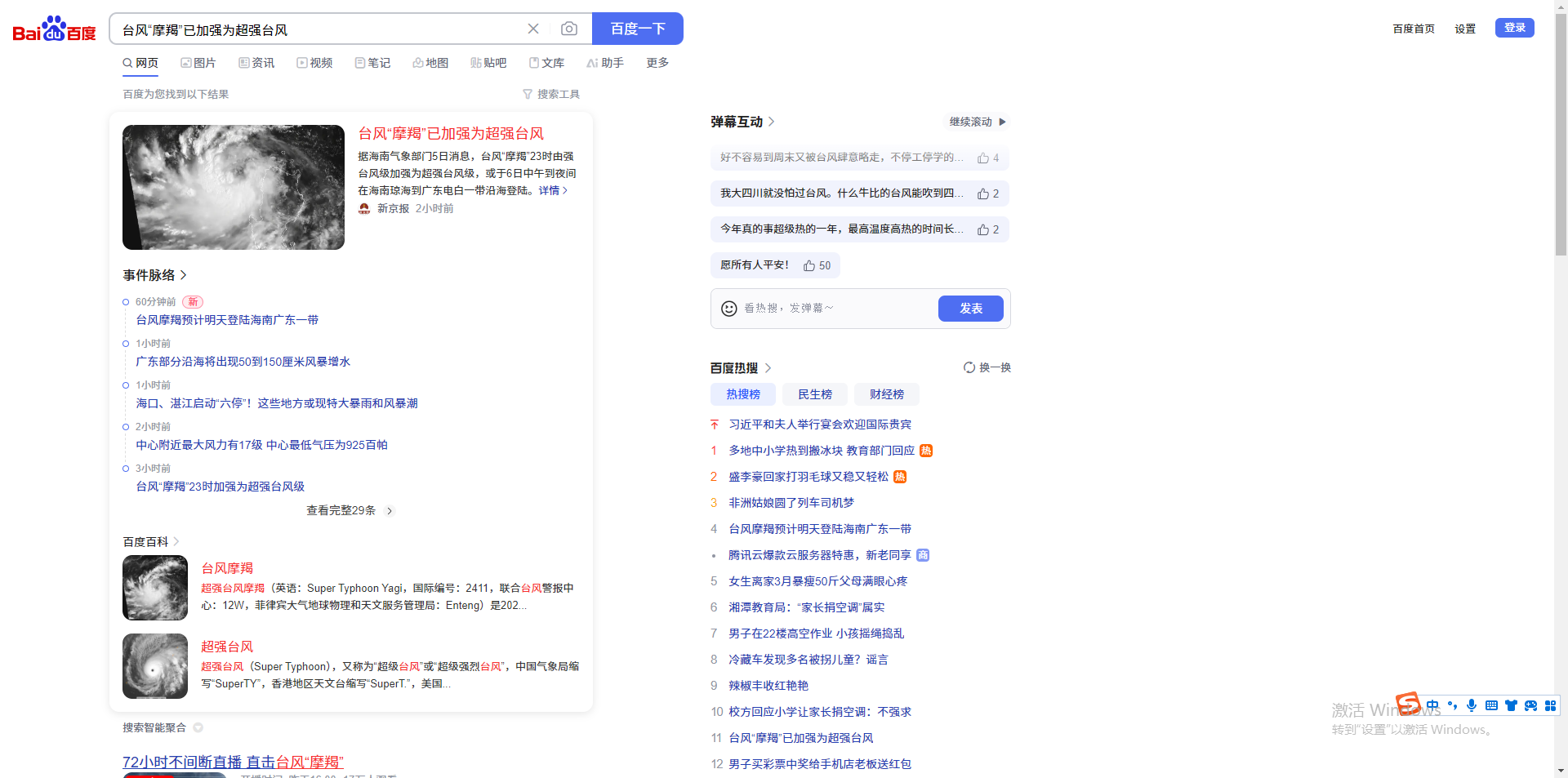Switch to the 资讯 tab
Viewport: 1568px width, 778px height.
256,63
